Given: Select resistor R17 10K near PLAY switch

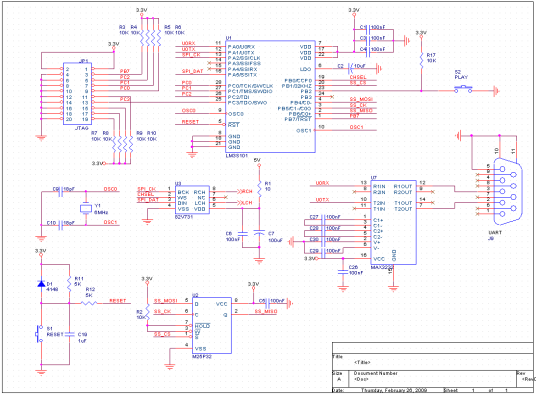Looking at the screenshot, I should pyautogui.click(x=421, y=59).
